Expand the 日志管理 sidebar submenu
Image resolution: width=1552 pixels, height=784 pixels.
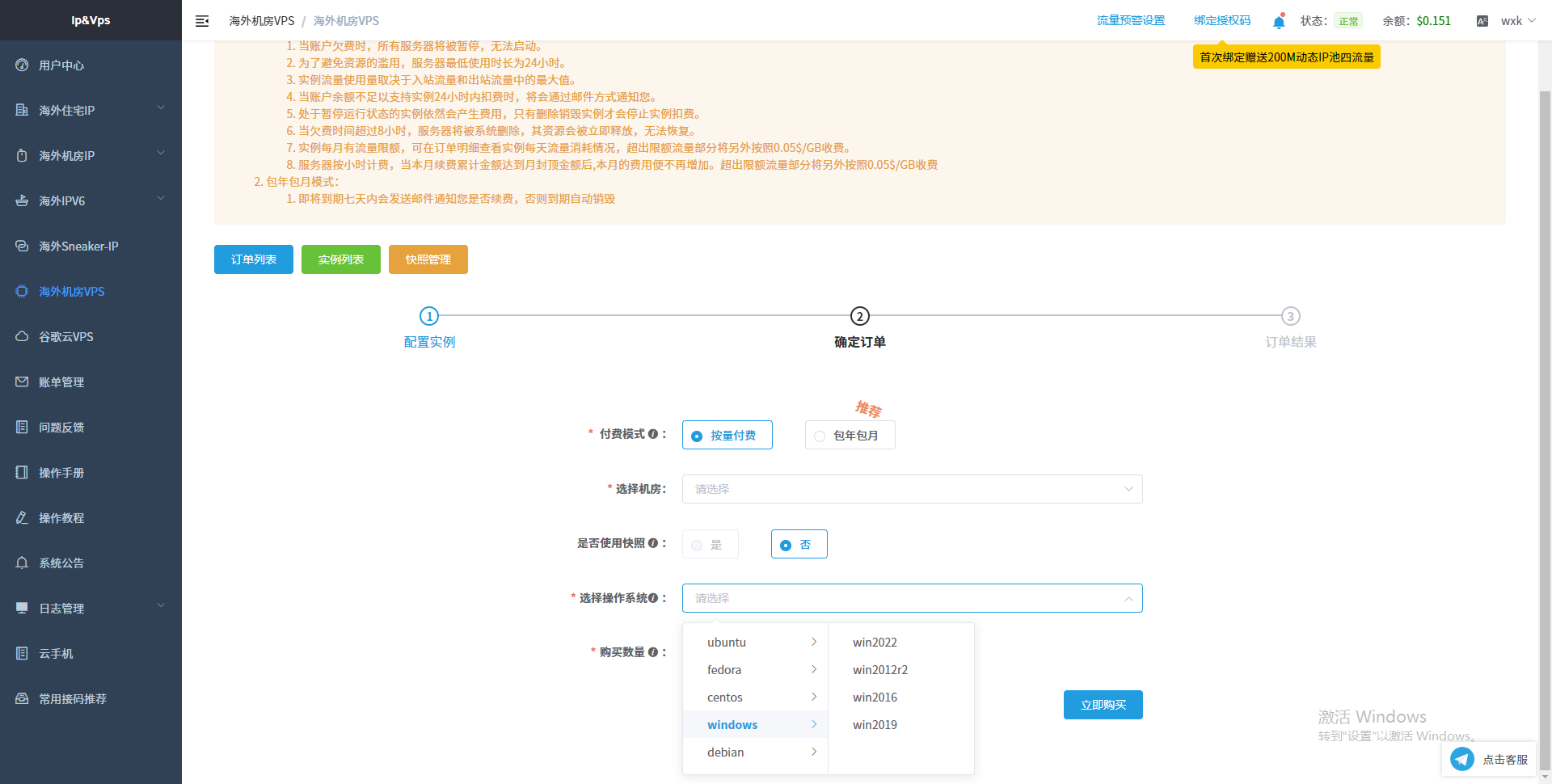click(x=161, y=605)
